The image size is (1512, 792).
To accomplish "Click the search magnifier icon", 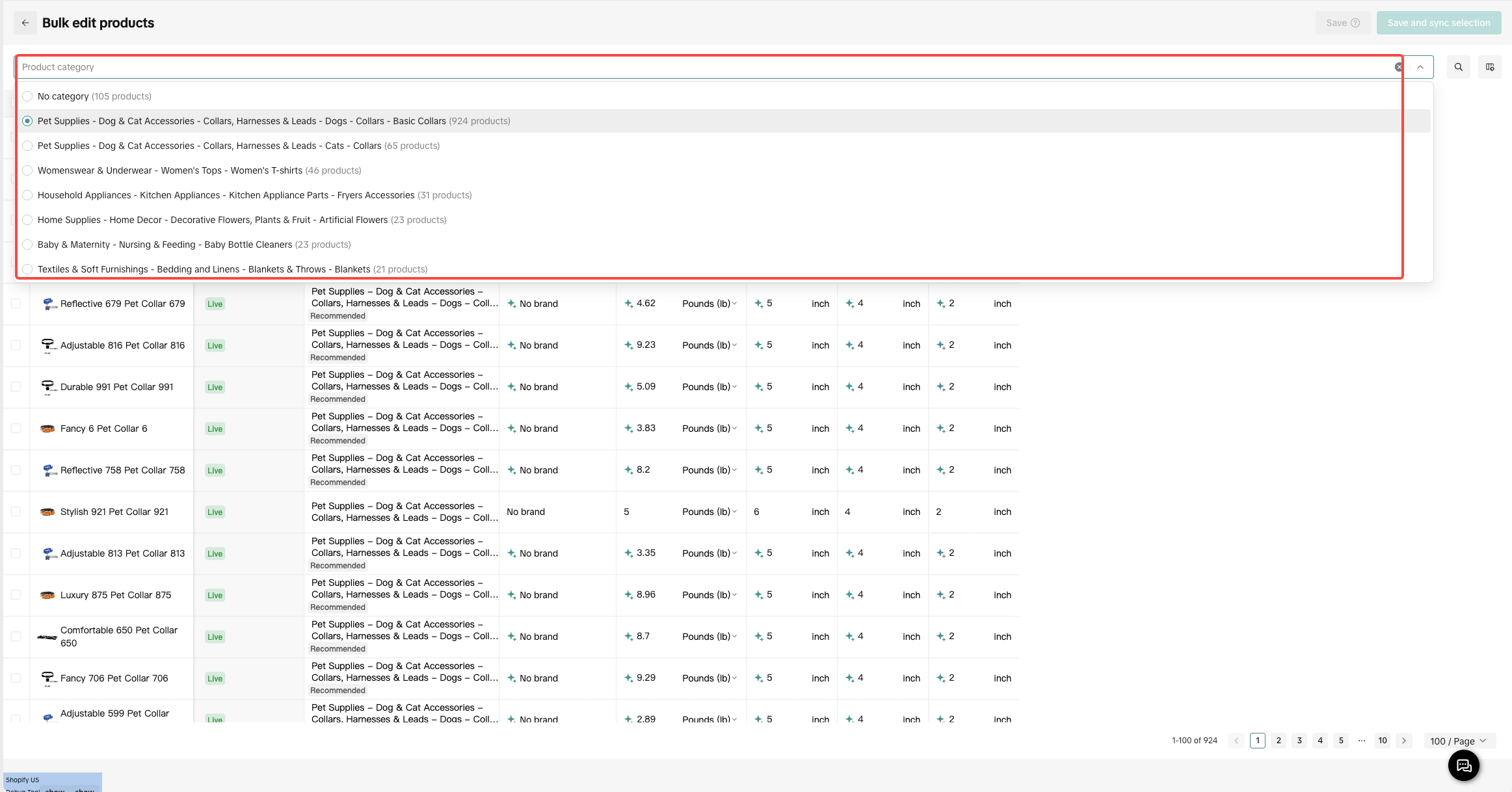I will click(x=1458, y=67).
